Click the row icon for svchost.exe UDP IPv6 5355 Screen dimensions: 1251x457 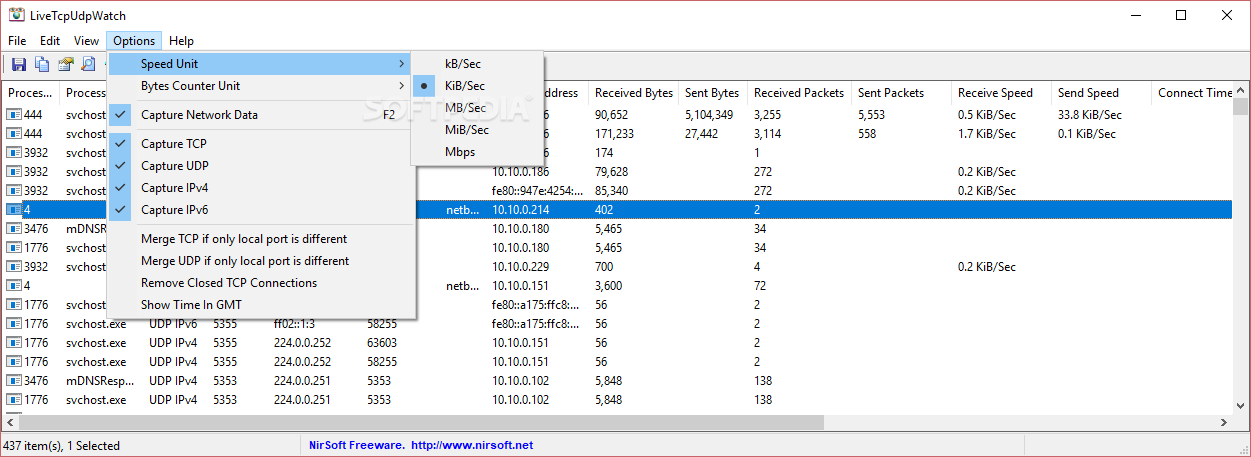(x=14, y=324)
